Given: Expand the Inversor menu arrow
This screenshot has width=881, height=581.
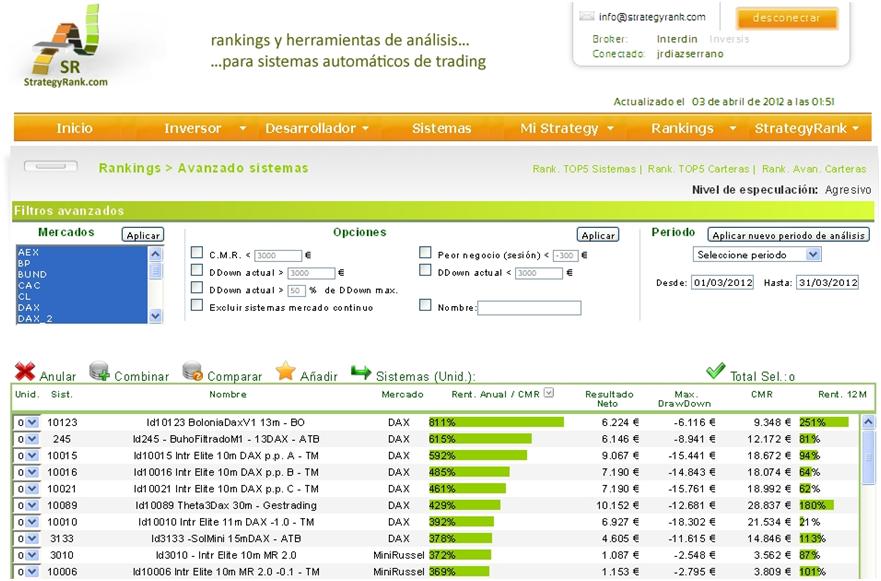Looking at the screenshot, I should point(243,129).
